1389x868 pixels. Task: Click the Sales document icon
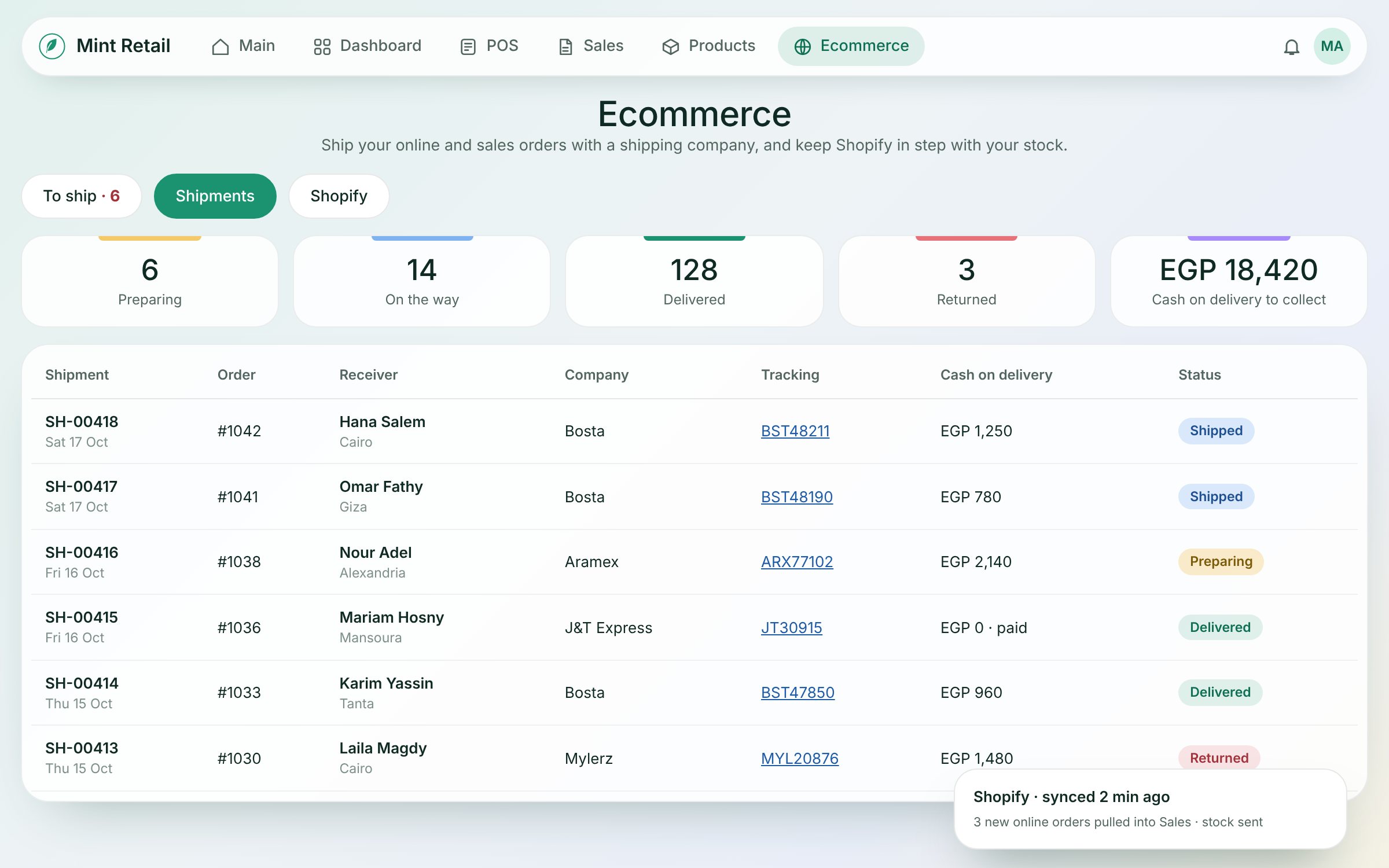pyautogui.click(x=565, y=46)
